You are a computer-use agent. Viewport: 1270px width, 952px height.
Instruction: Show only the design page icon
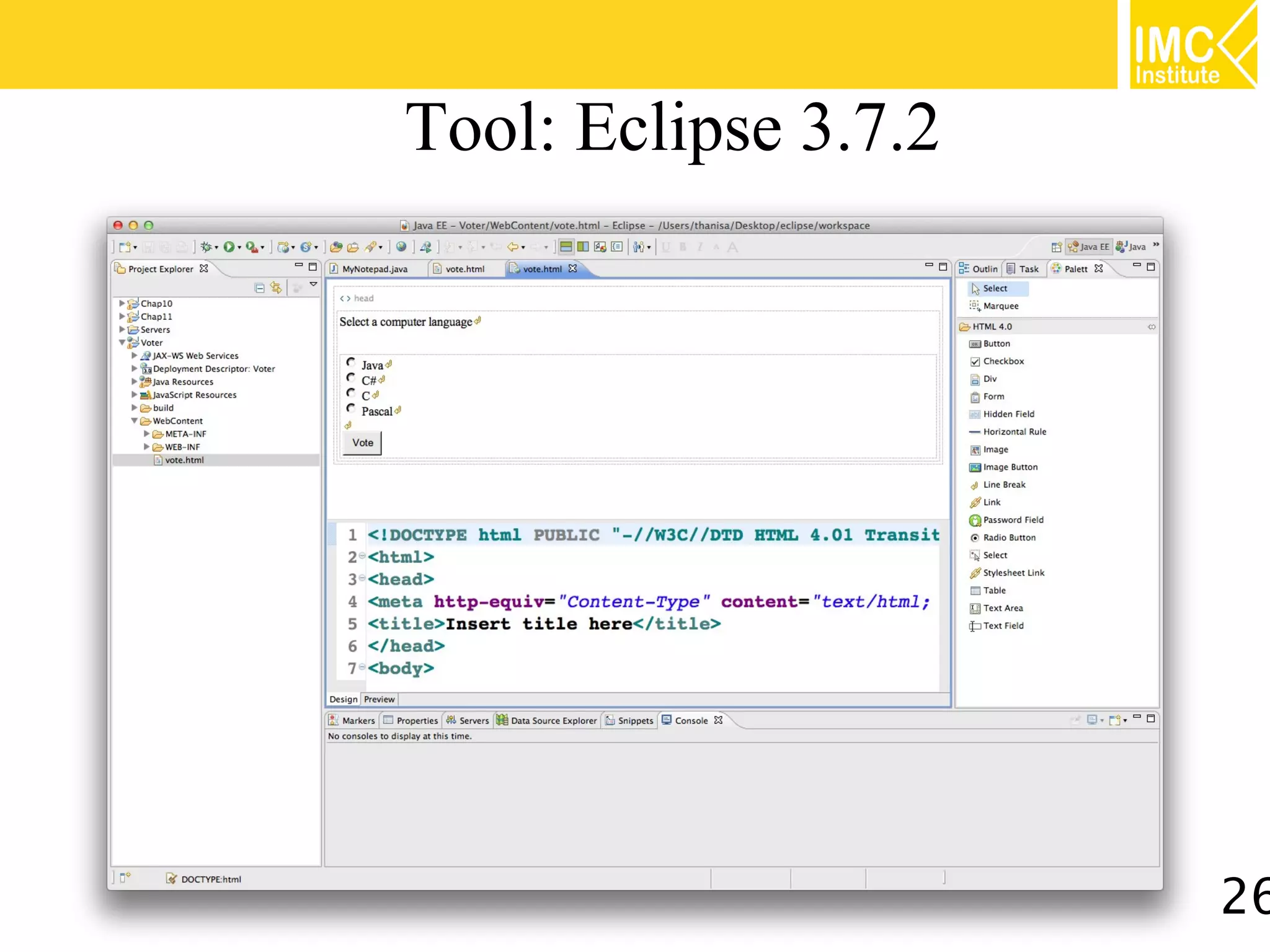[600, 247]
